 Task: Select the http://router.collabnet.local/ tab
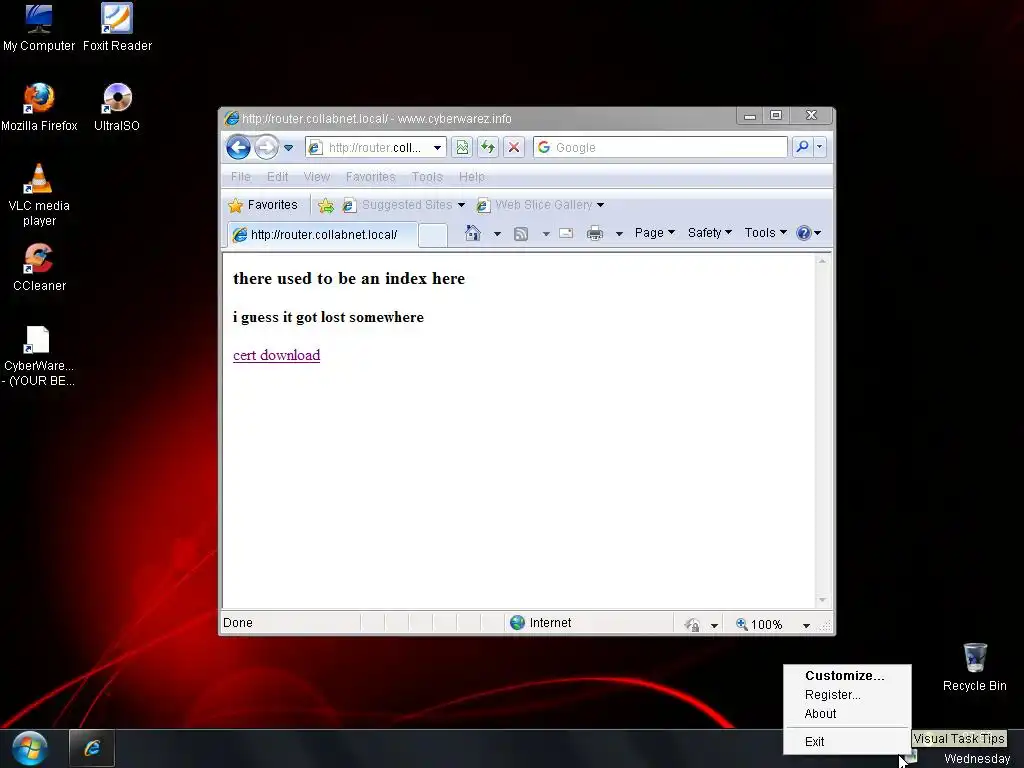pyautogui.click(x=322, y=234)
